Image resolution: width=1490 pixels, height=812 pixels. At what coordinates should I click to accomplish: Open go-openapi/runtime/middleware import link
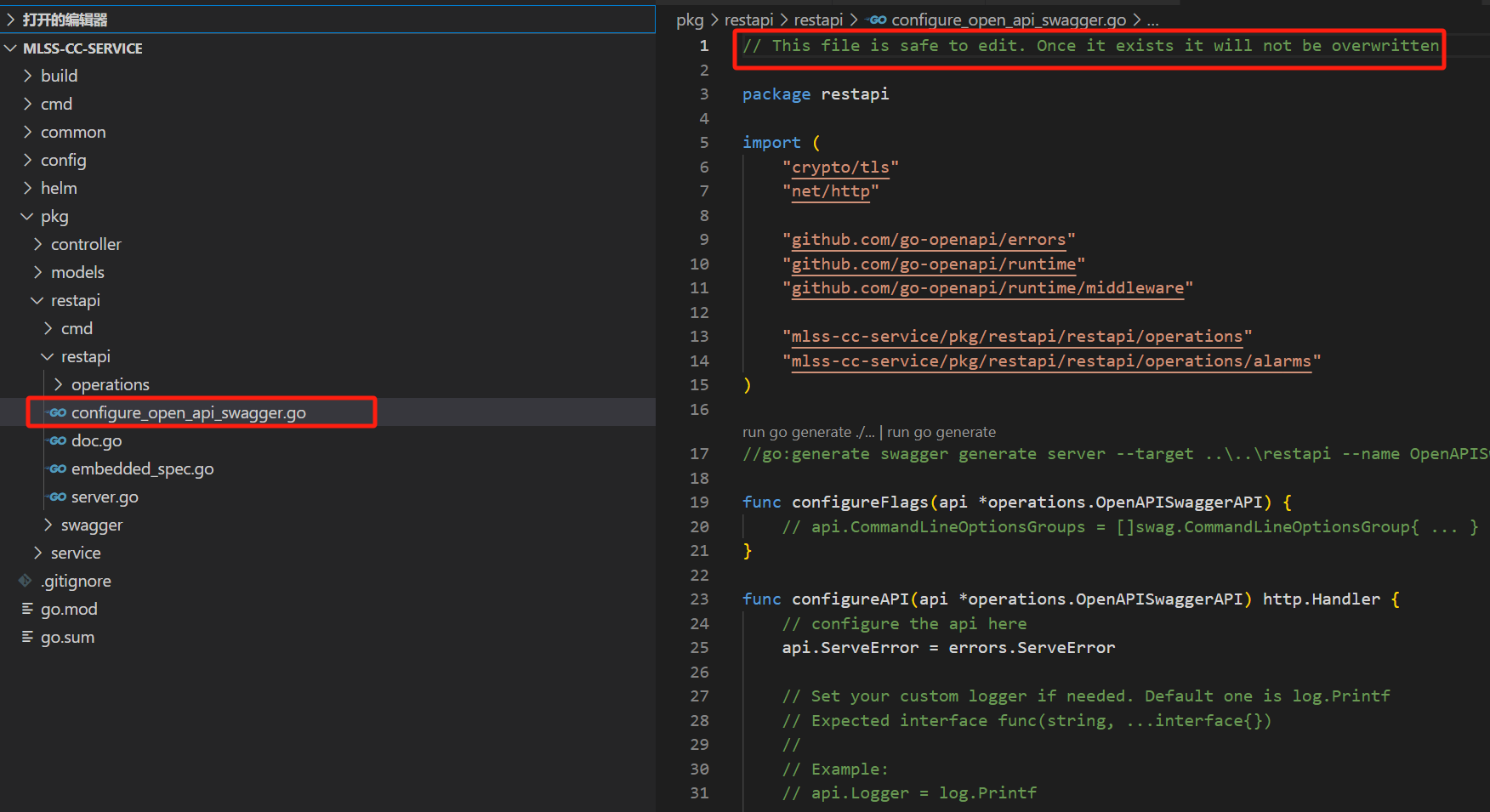987,288
